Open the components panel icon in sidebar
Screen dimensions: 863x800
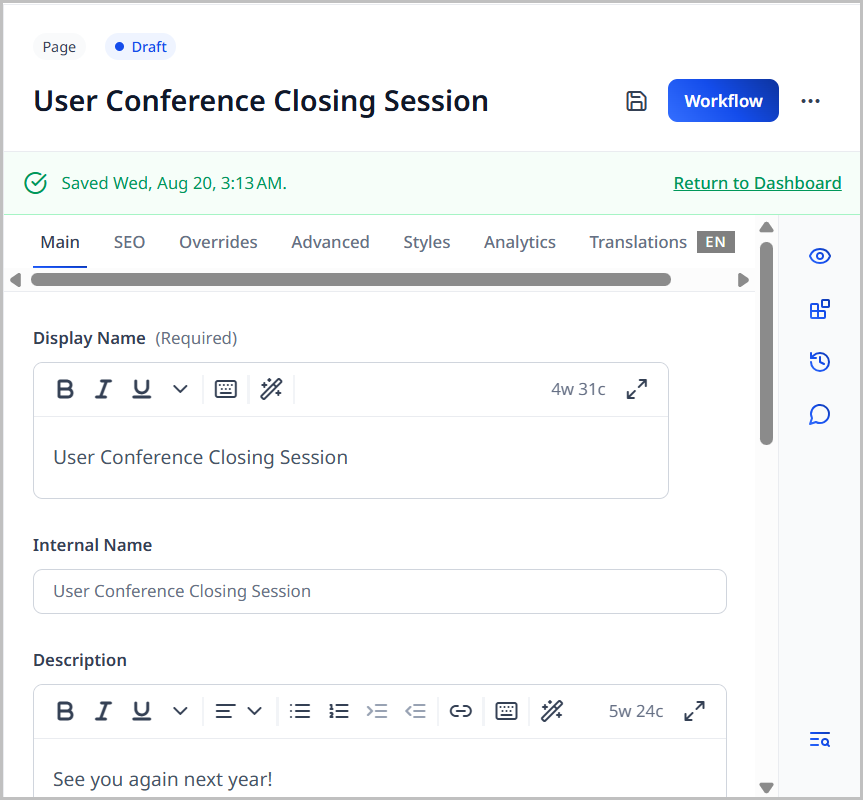click(820, 309)
